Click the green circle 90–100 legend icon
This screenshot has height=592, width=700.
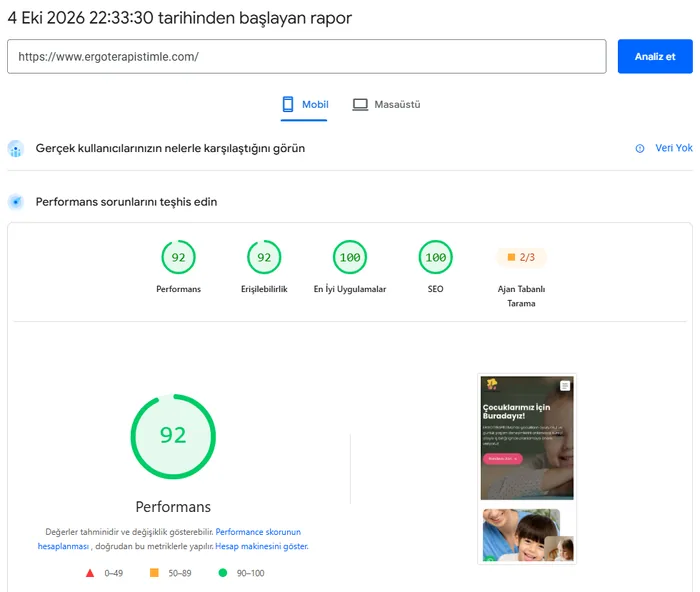pos(223,573)
